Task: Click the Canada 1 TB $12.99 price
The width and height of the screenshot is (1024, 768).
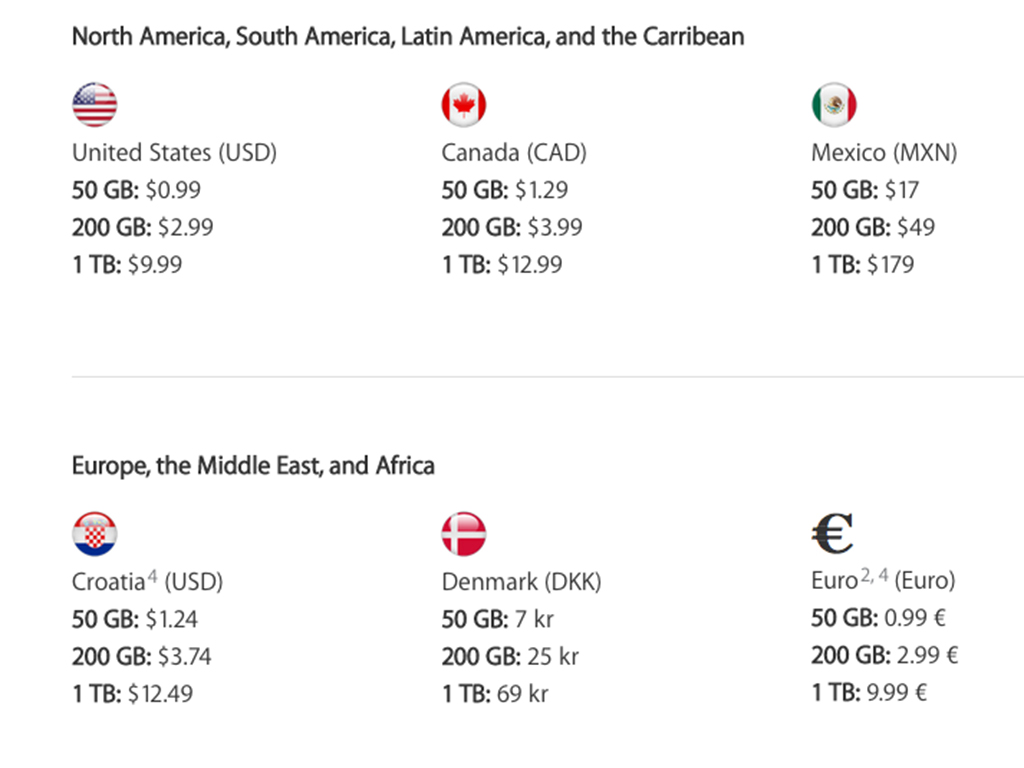Action: pyautogui.click(x=502, y=265)
